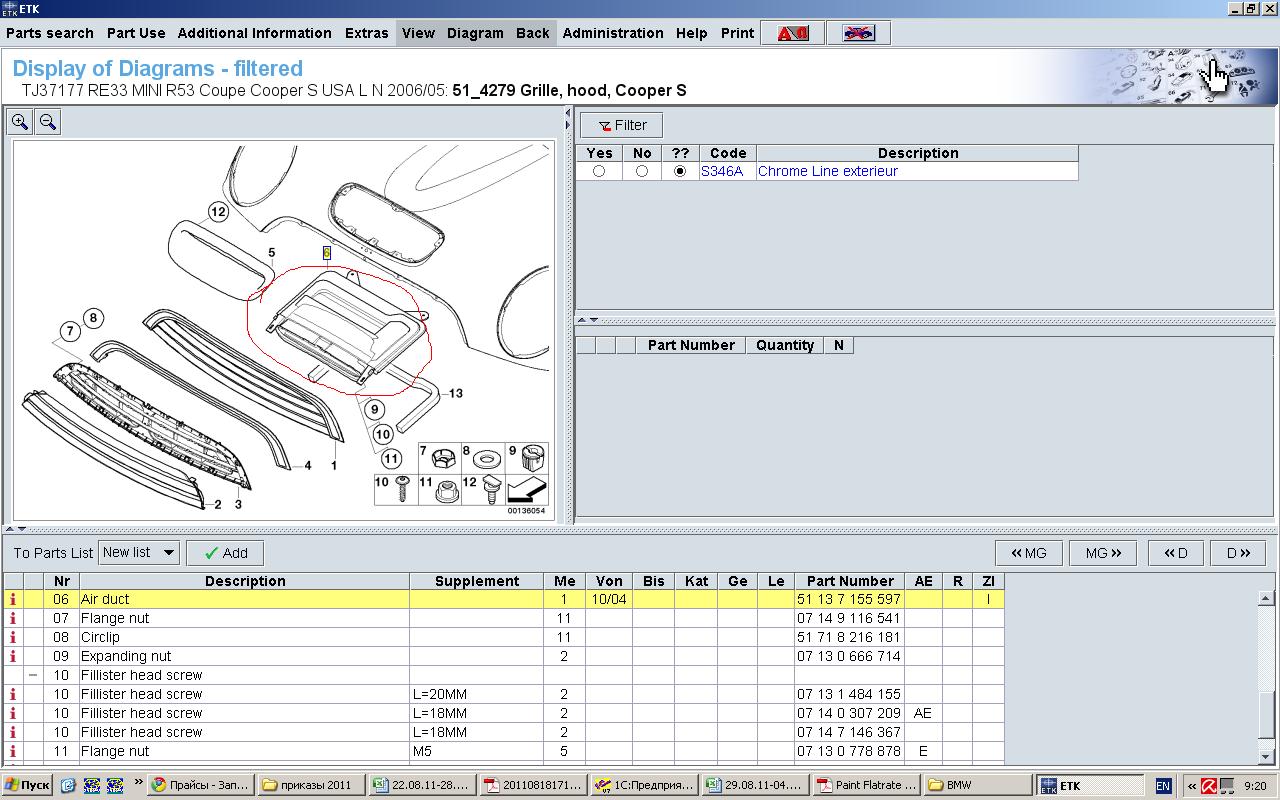The height and width of the screenshot is (800, 1280).
Task: Go to previous main group «MG
Action: click(x=1029, y=553)
